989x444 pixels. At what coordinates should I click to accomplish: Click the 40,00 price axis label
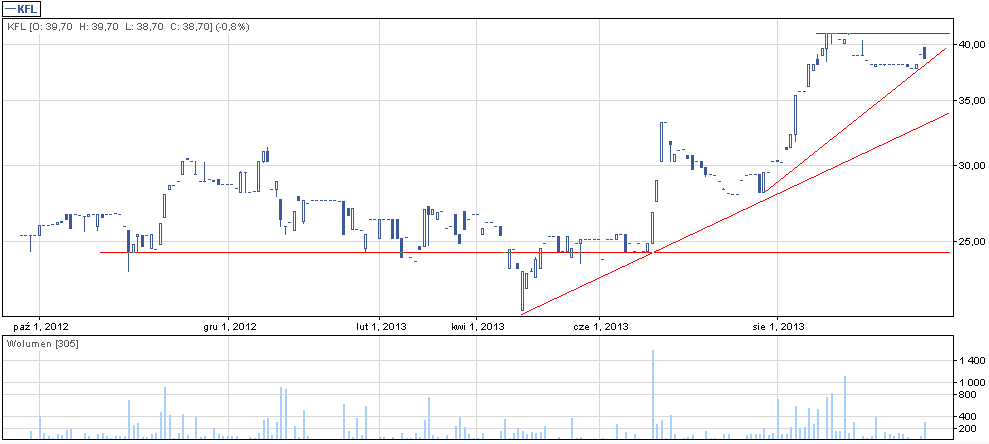click(971, 45)
